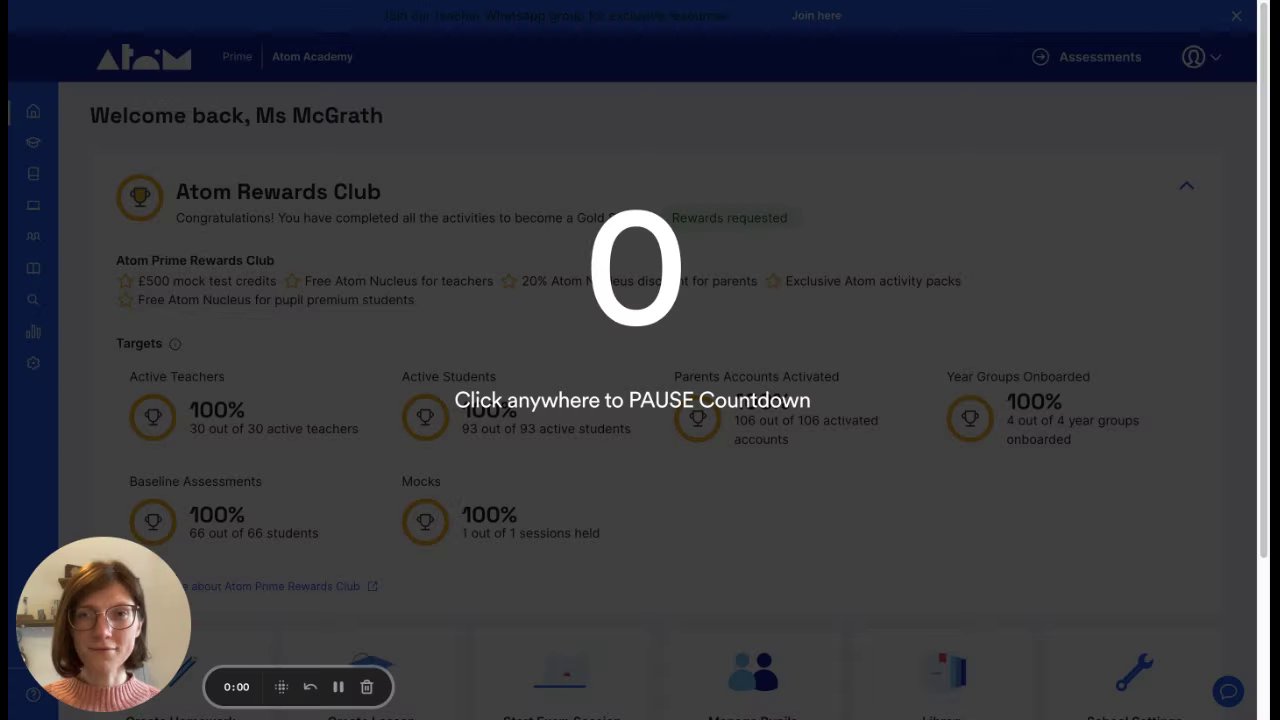Click the Rewards requested status badge
The height and width of the screenshot is (720, 1280).
pos(729,218)
